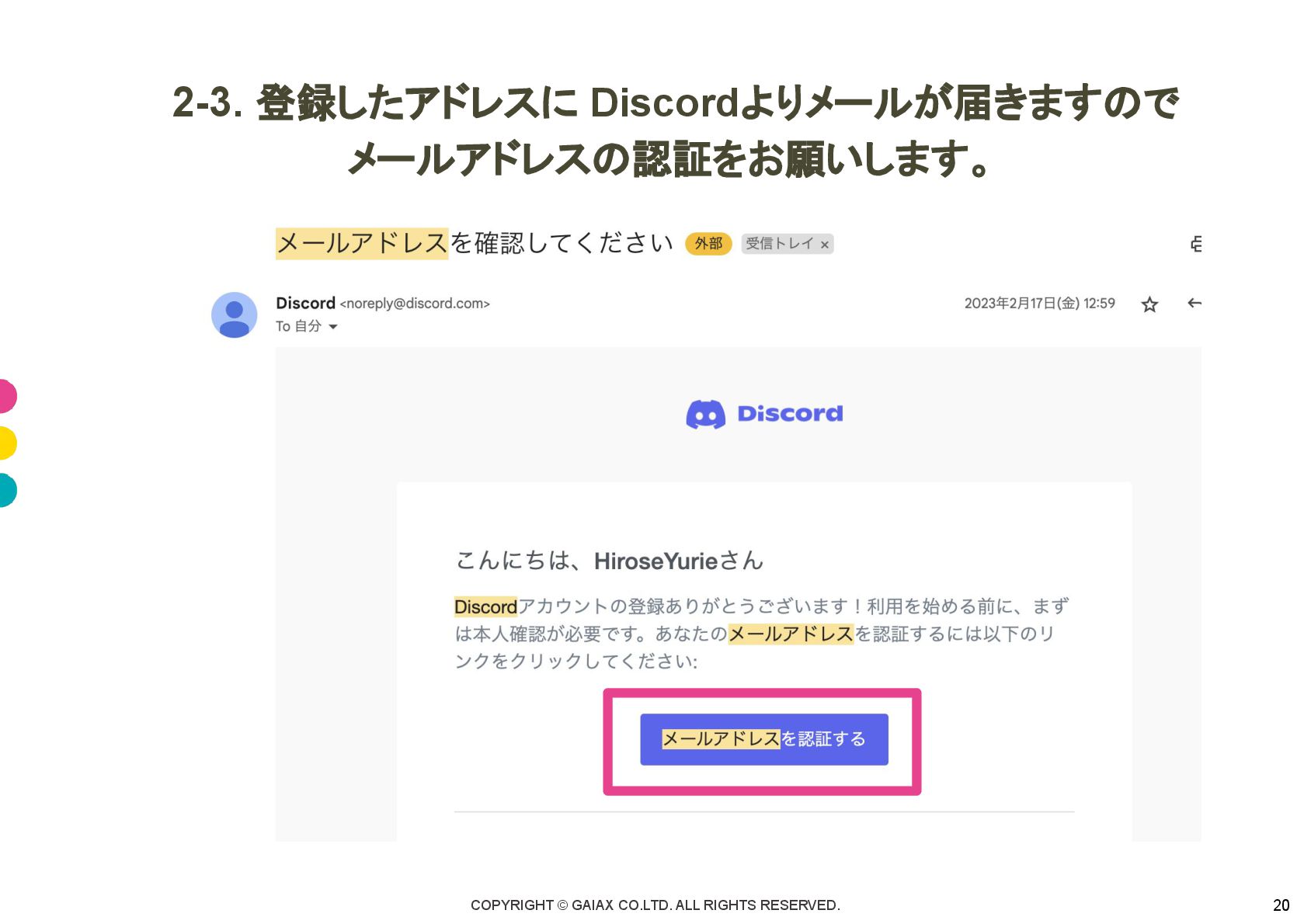Click the noreply@discord.com address
Image resolution: width=1311 pixels, height=924 pixels.
point(415,304)
